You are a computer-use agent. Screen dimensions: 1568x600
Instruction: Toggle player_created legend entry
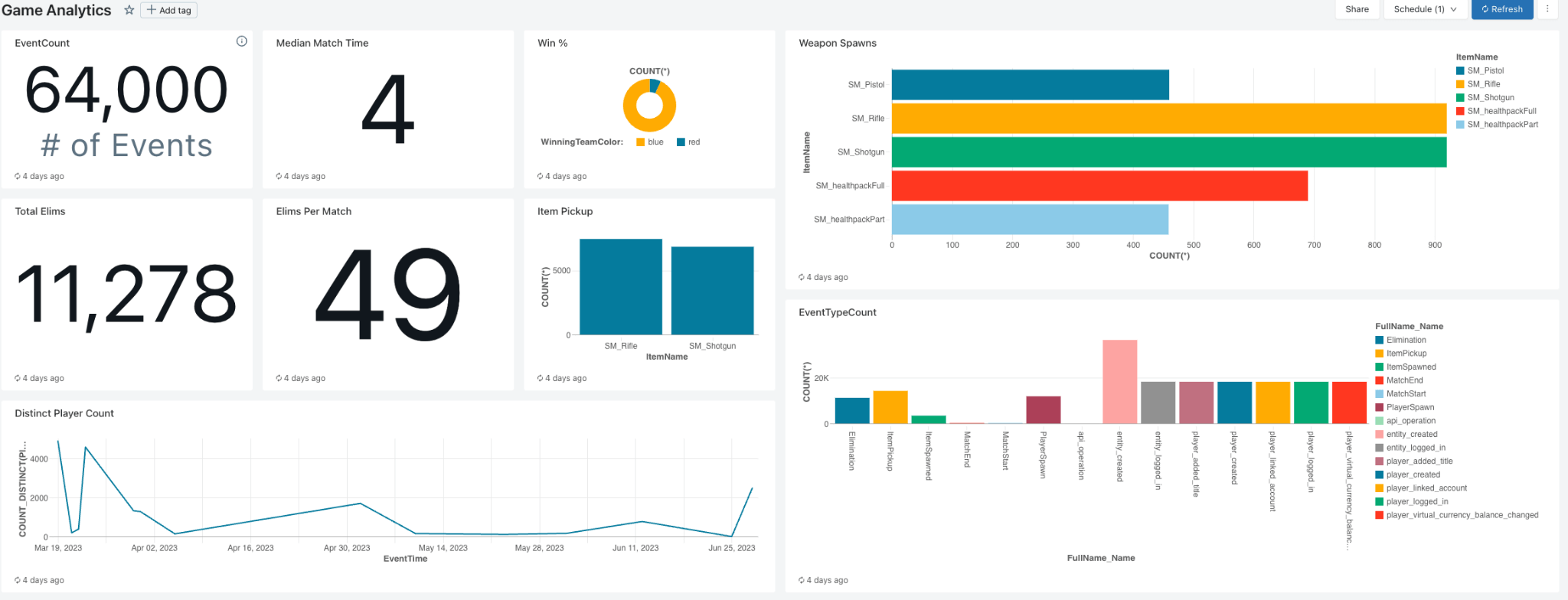point(1408,474)
